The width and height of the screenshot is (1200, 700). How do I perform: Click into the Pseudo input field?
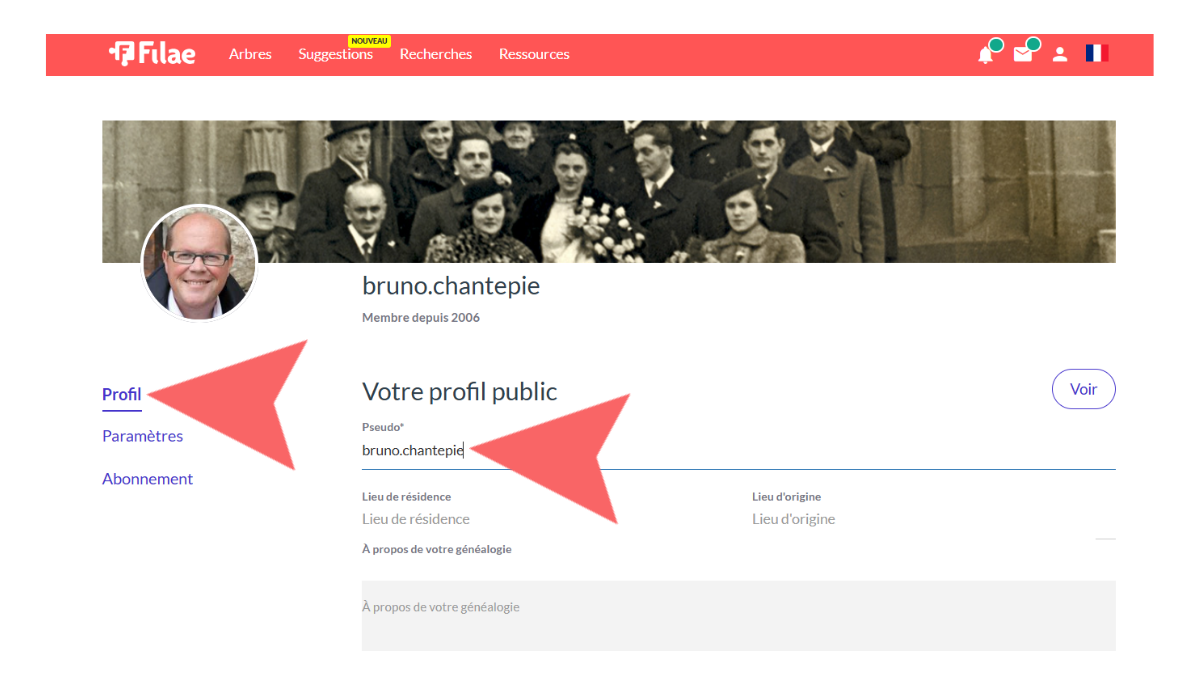(738, 451)
